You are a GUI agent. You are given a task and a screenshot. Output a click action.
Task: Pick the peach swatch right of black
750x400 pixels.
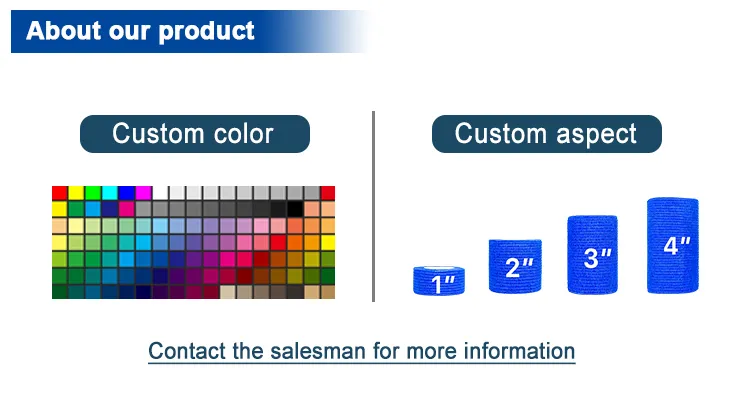(x=311, y=209)
